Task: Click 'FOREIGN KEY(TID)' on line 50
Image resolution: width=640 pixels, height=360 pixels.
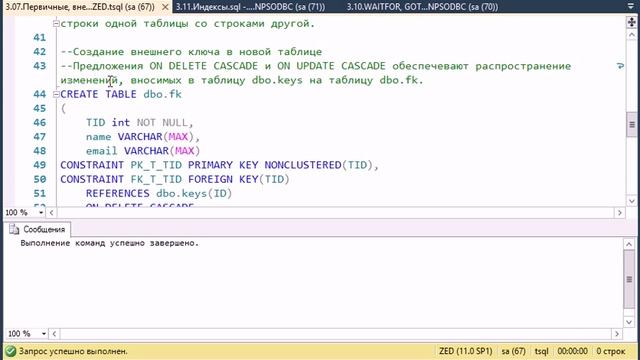Action: coord(239,179)
